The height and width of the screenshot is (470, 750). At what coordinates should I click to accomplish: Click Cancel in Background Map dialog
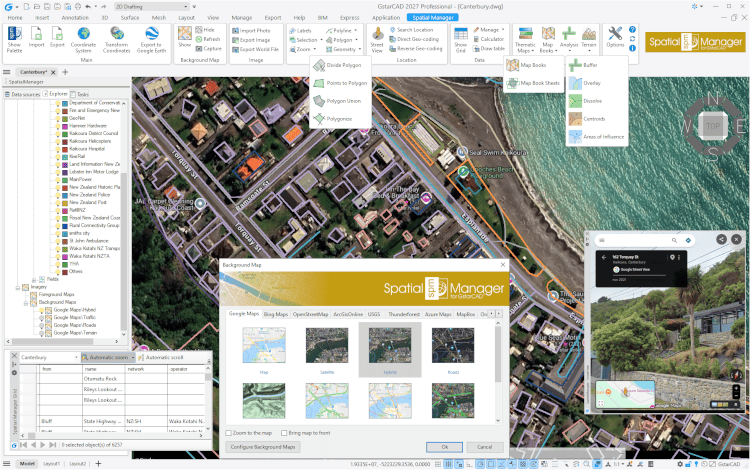pos(485,447)
